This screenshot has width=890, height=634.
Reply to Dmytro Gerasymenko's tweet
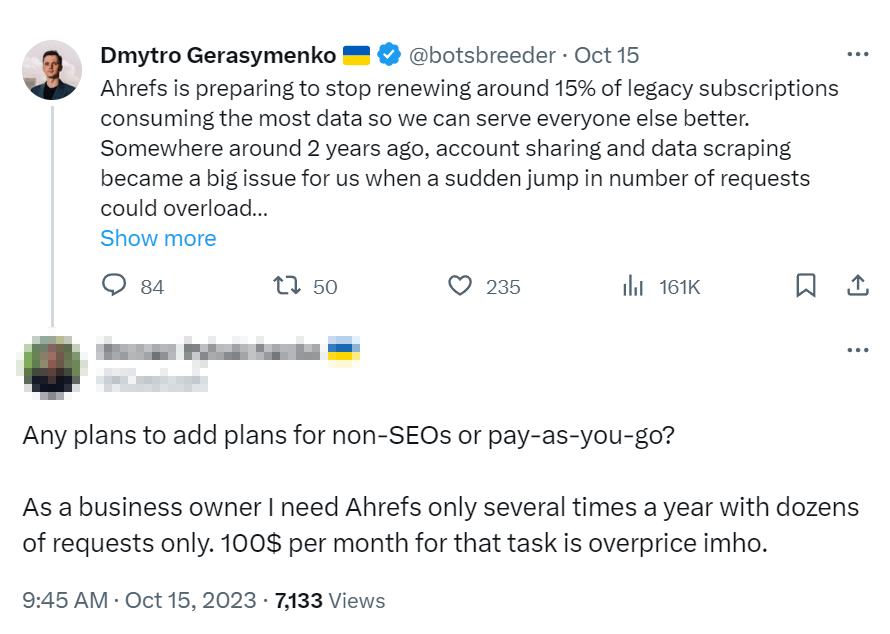tap(116, 287)
